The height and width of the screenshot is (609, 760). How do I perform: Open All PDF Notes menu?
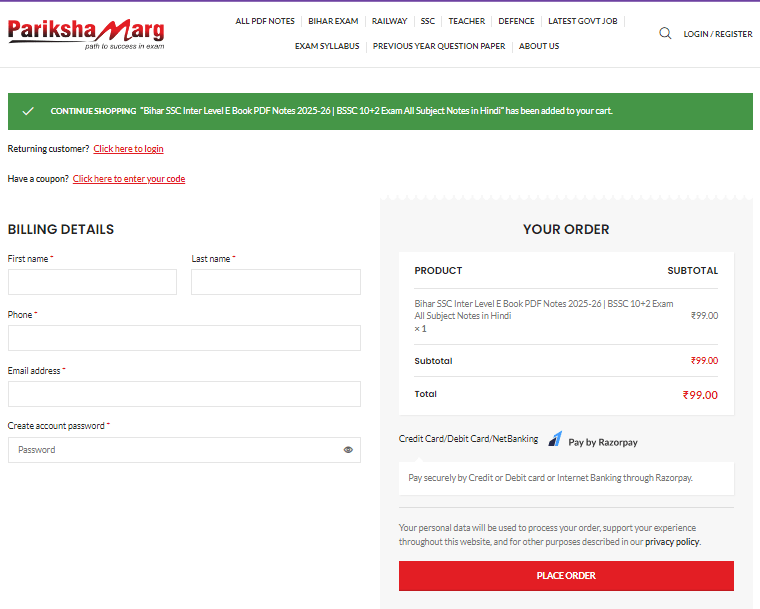(x=265, y=21)
